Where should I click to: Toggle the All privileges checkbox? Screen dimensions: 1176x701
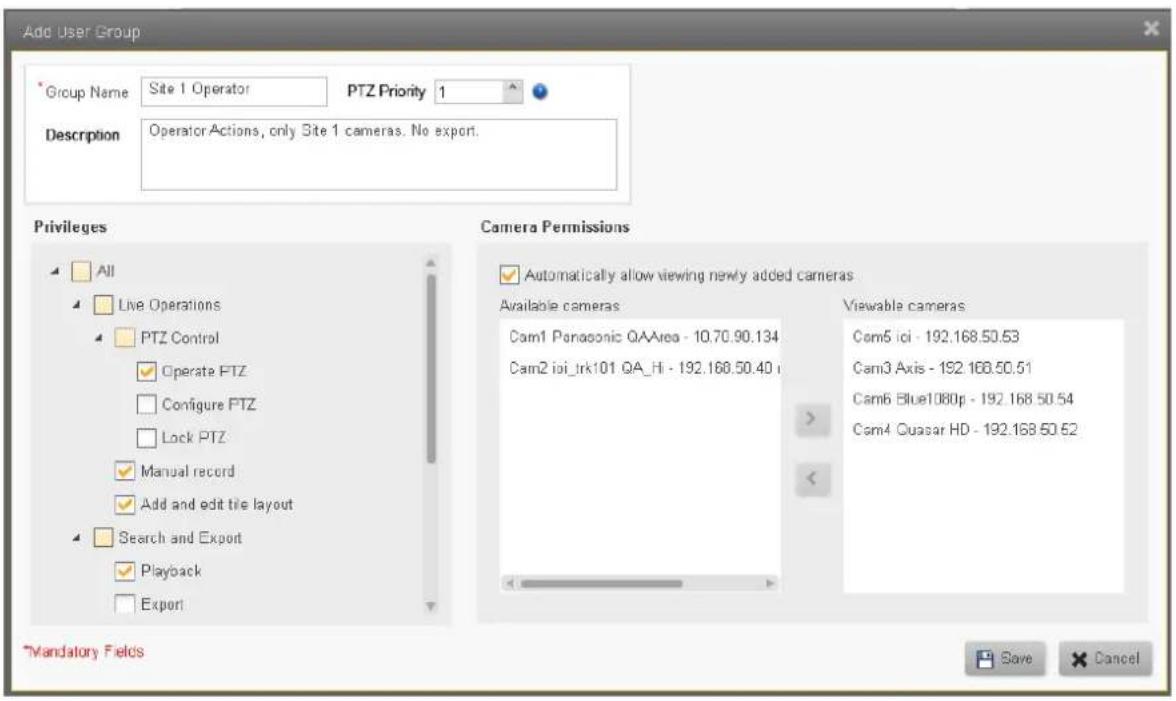80,271
